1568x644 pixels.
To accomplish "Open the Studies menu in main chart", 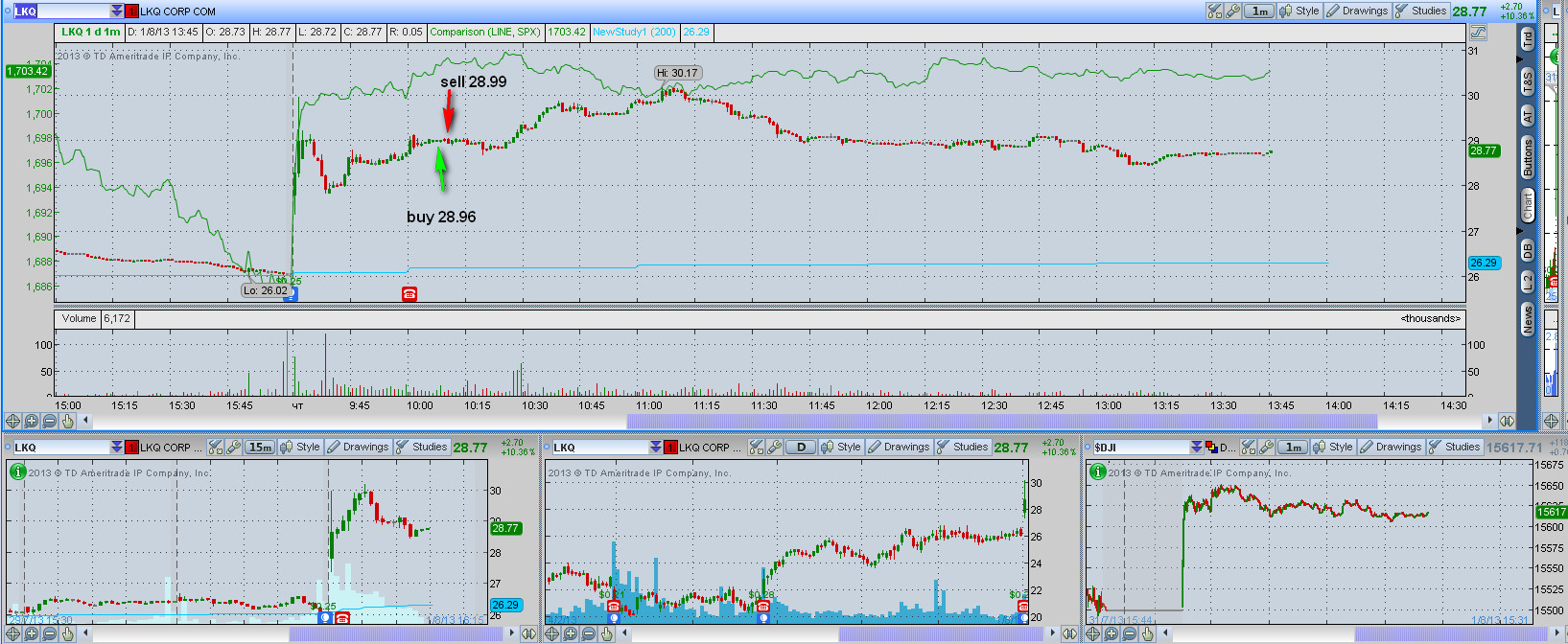I will (1420, 11).
